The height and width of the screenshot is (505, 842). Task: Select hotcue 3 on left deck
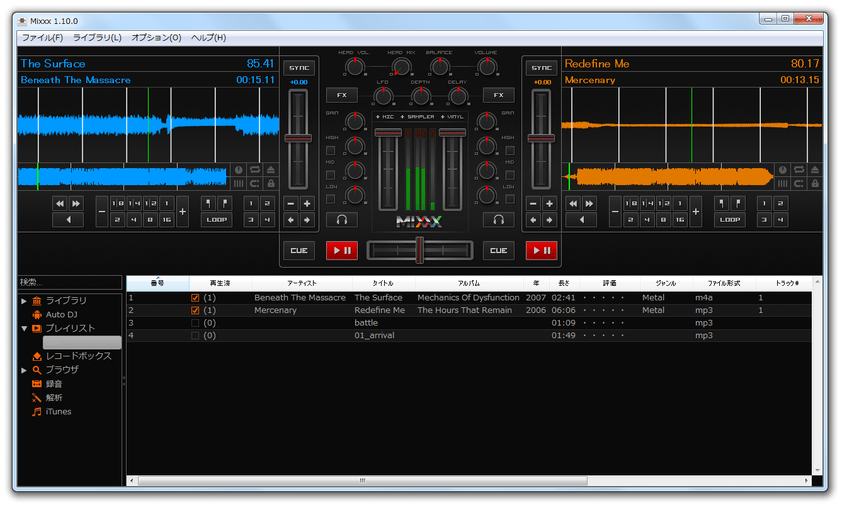click(251, 220)
